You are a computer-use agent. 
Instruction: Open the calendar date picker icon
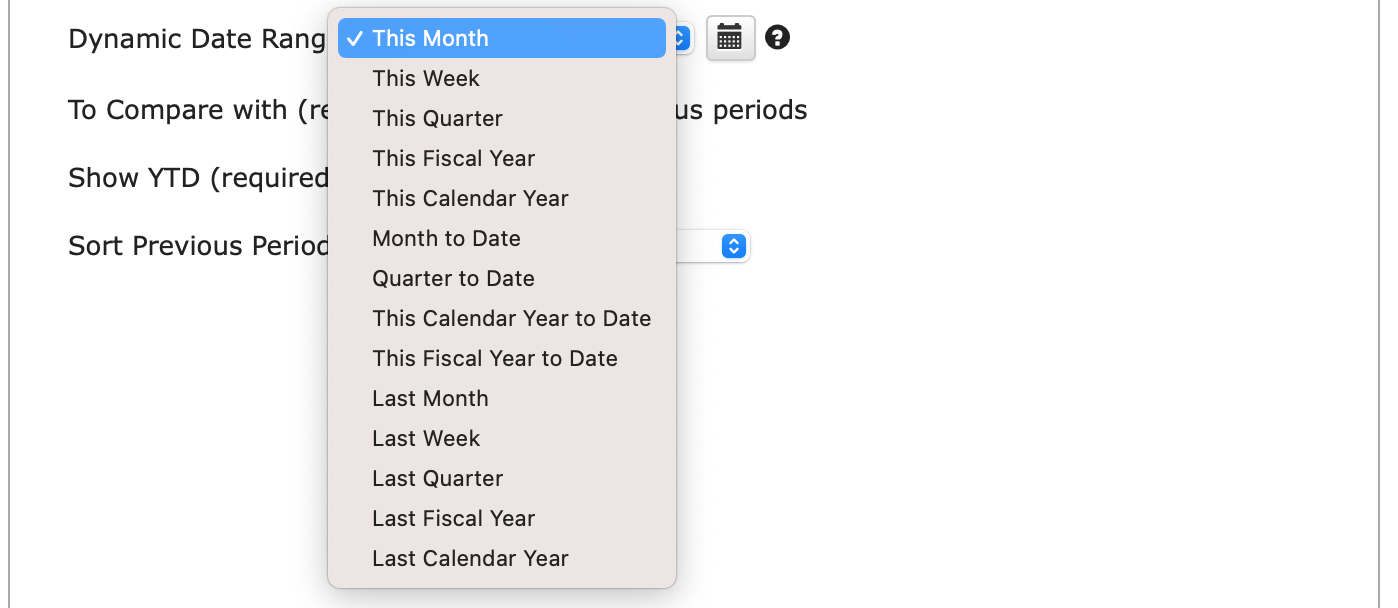point(730,39)
